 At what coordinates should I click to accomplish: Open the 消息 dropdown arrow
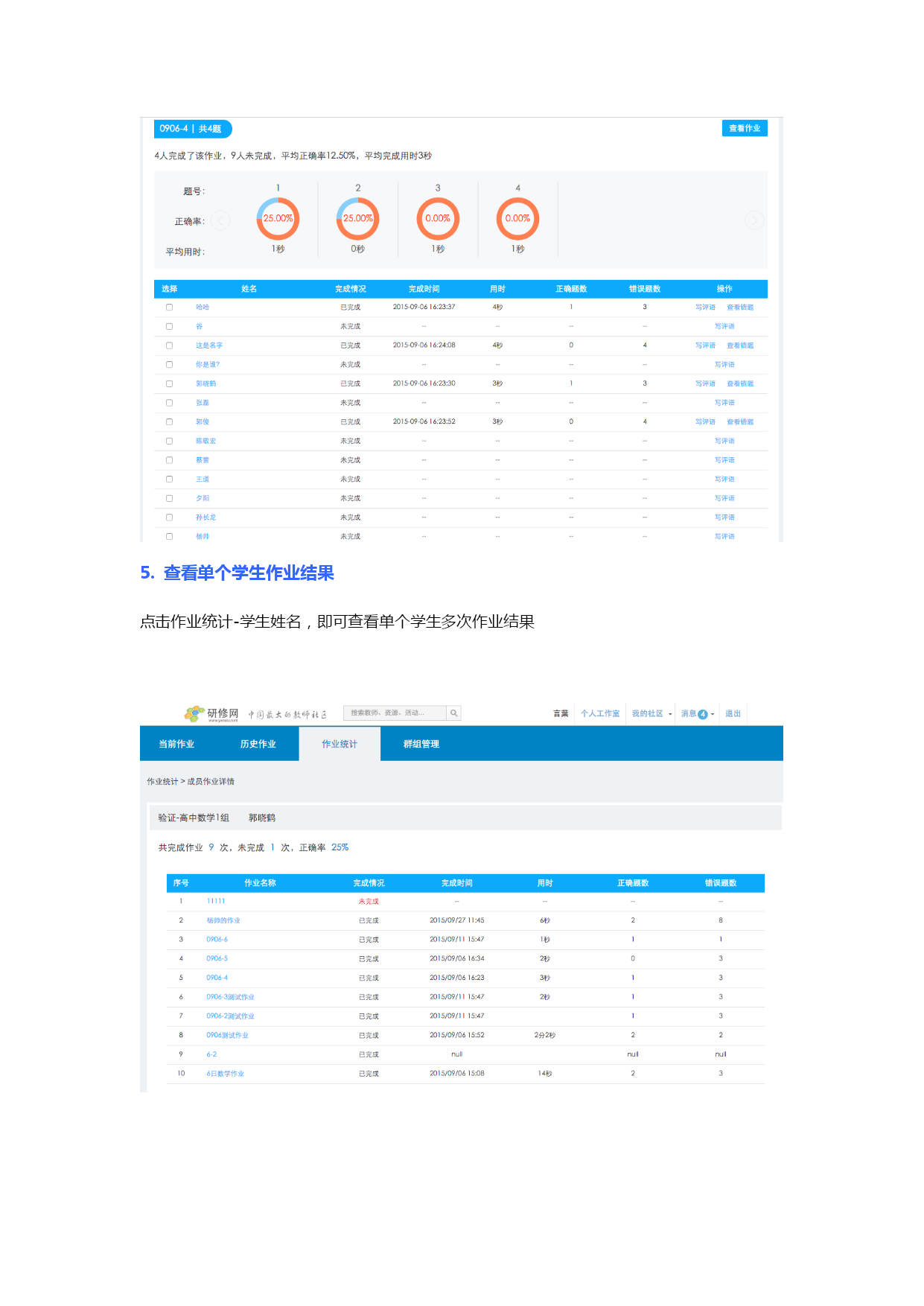click(x=713, y=714)
